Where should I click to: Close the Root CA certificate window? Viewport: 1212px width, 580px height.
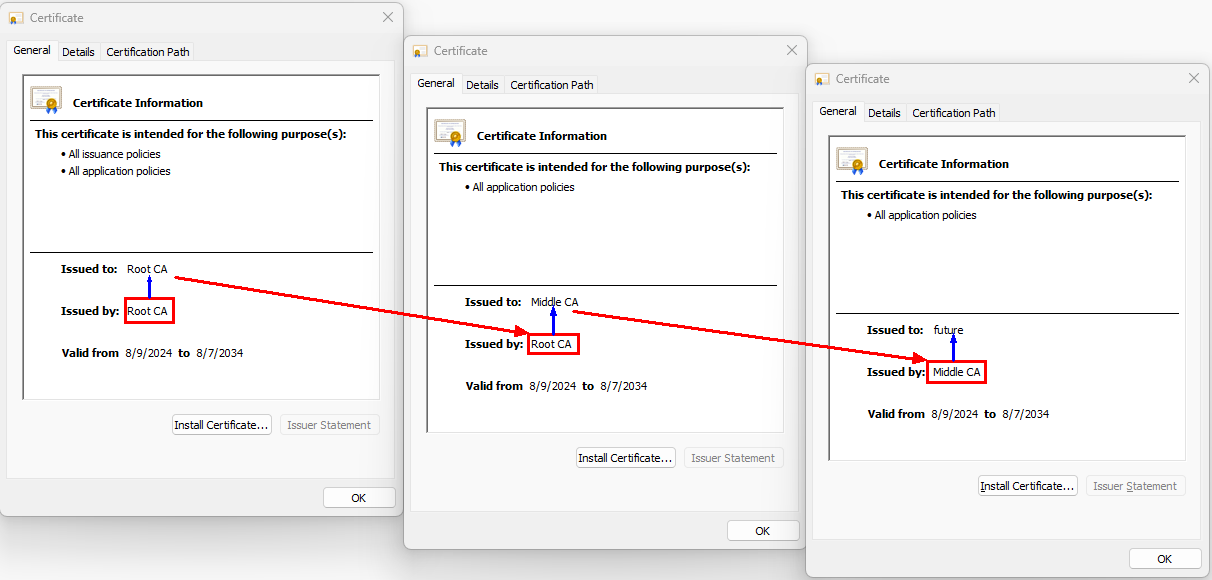[x=388, y=17]
